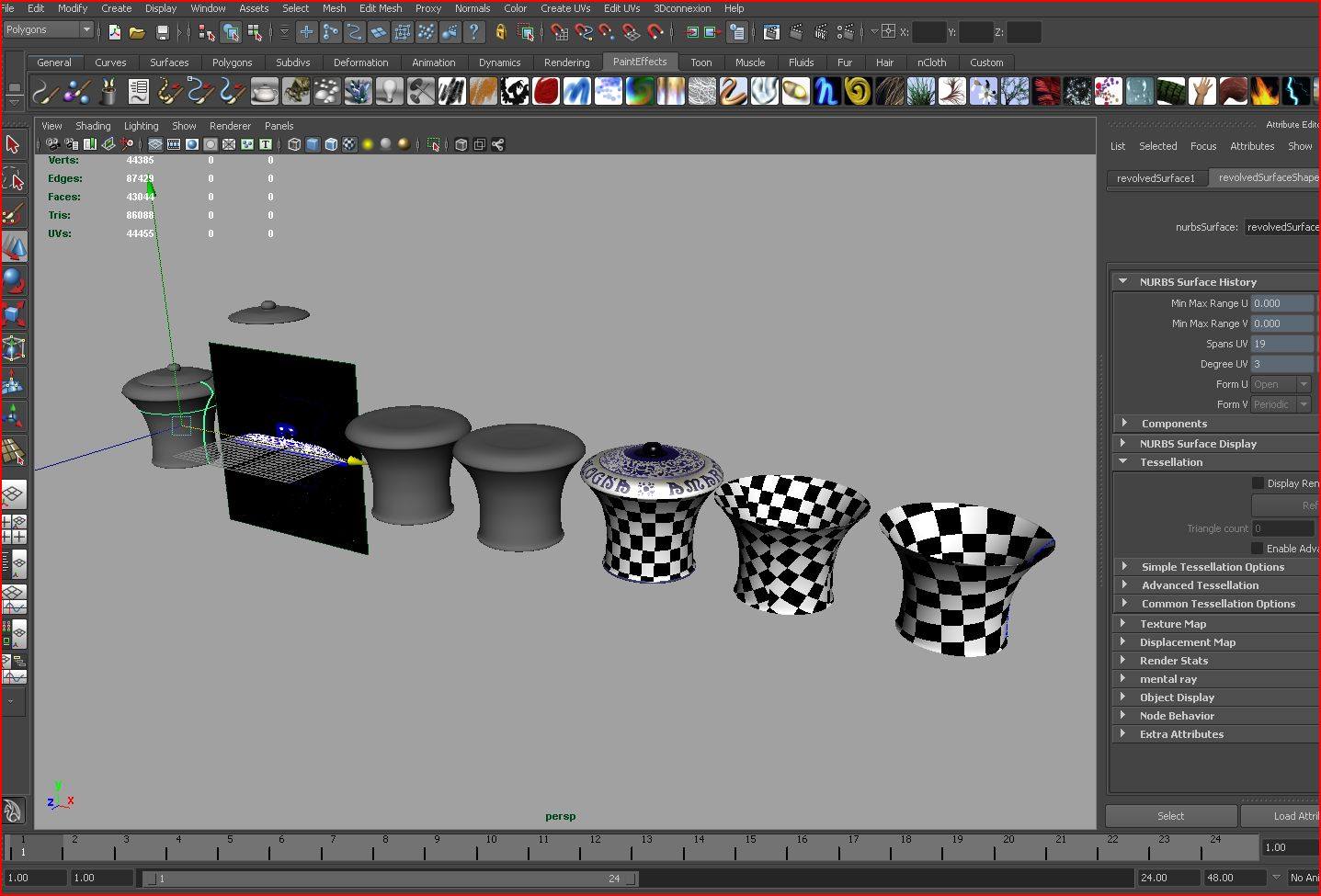Click the snap to grid magnet icon
The width and height of the screenshot is (1321, 896).
(559, 33)
